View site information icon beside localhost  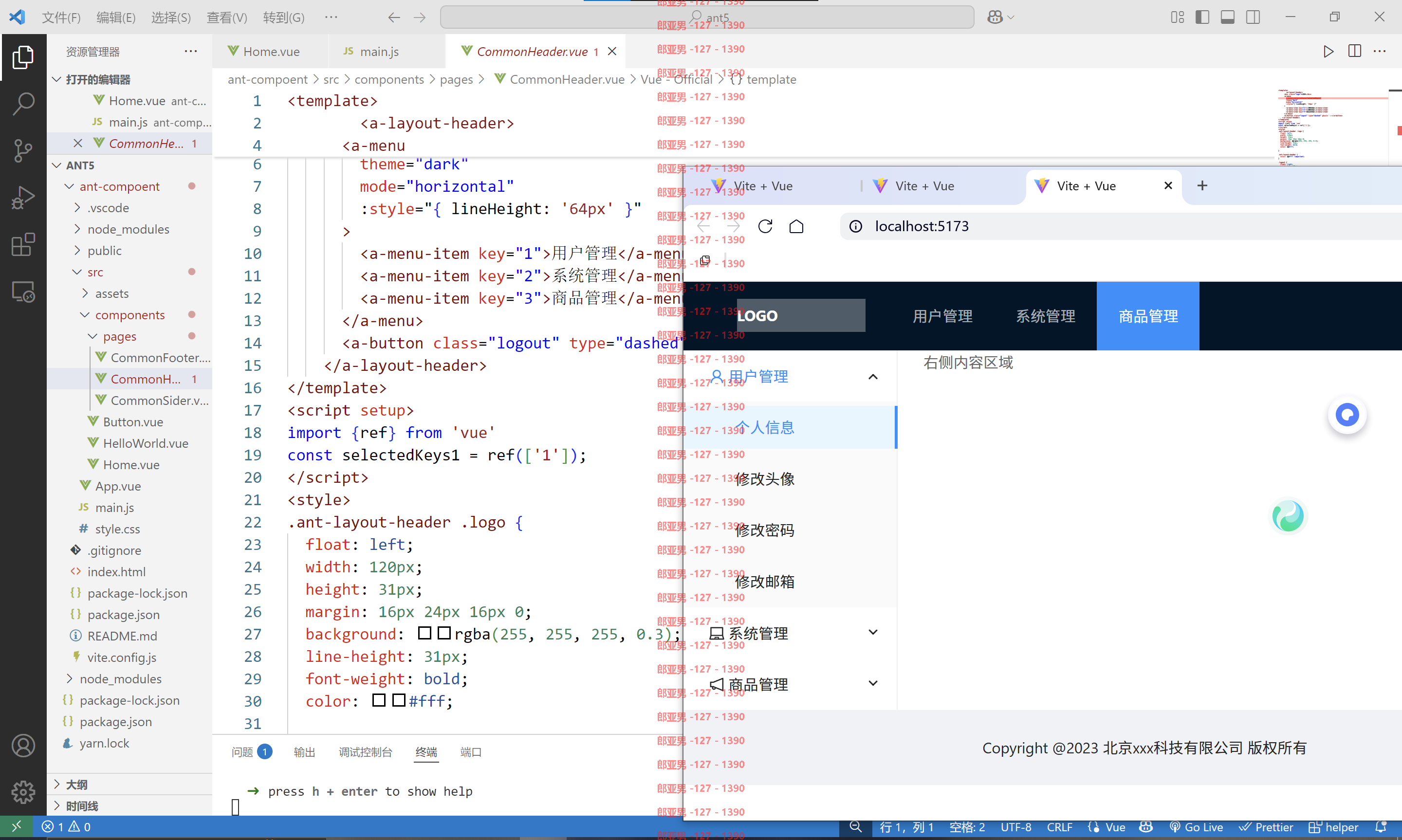point(856,226)
